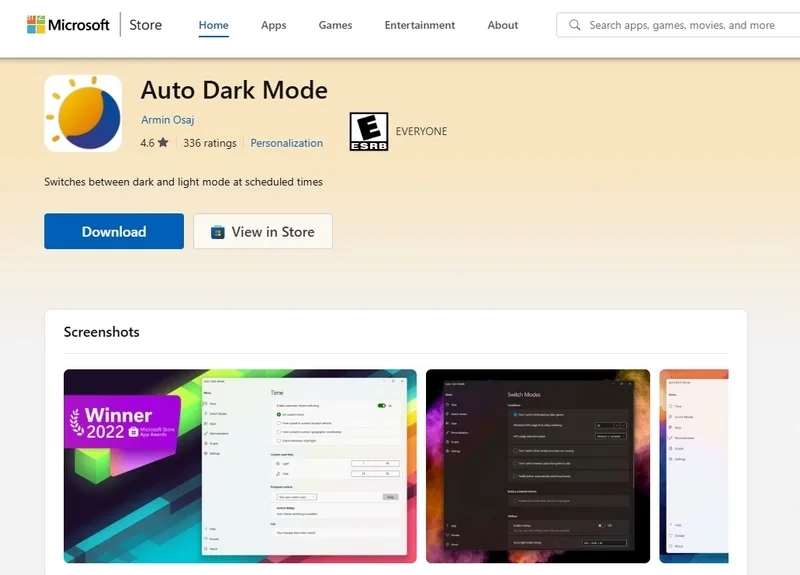Go to the Home tab
Screen dimensions: 800x575
click(213, 25)
